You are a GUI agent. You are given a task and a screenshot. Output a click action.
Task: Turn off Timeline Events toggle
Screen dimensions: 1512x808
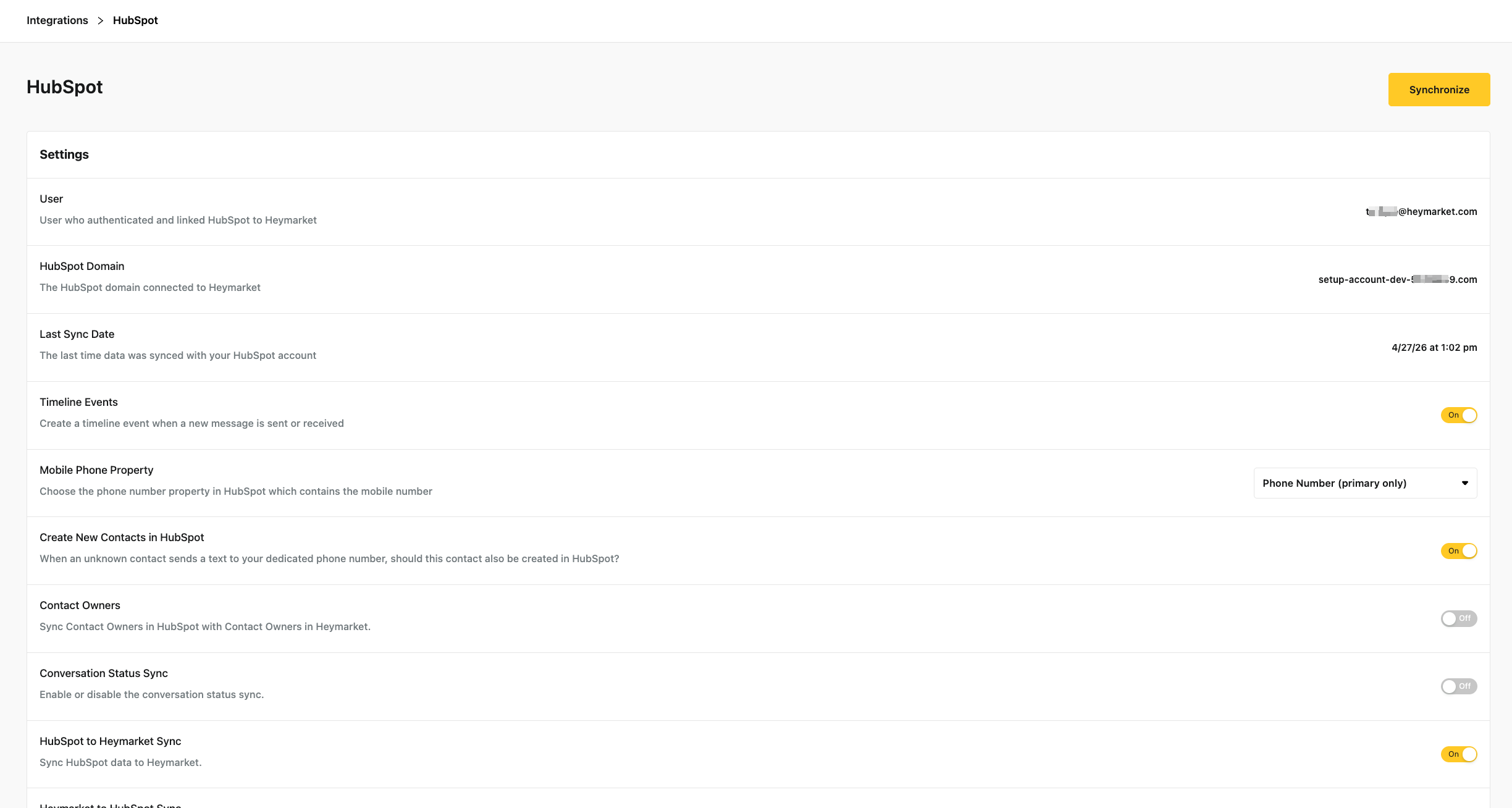(1459, 415)
